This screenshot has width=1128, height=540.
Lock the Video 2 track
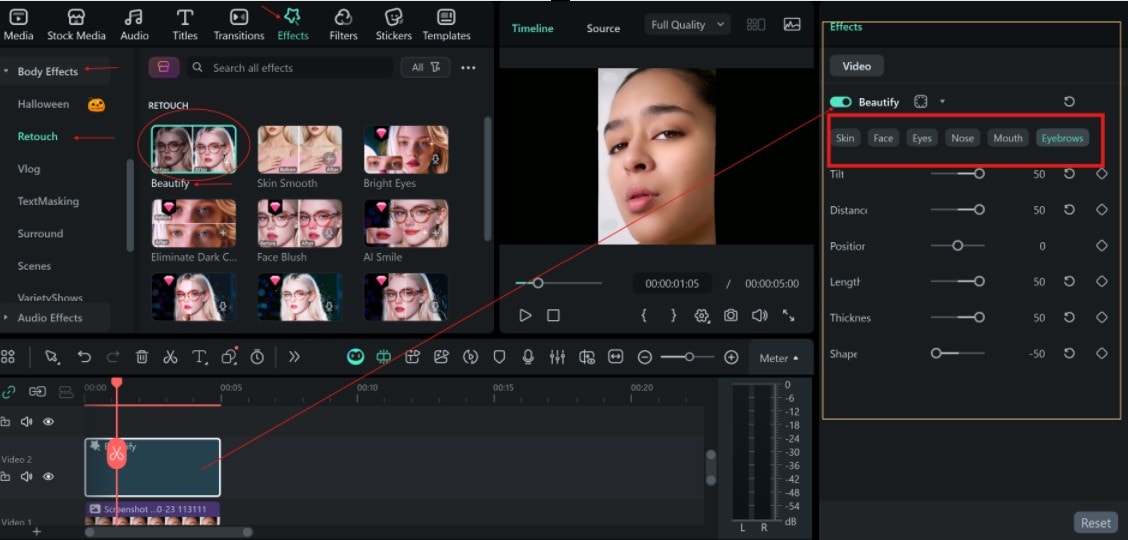5,476
